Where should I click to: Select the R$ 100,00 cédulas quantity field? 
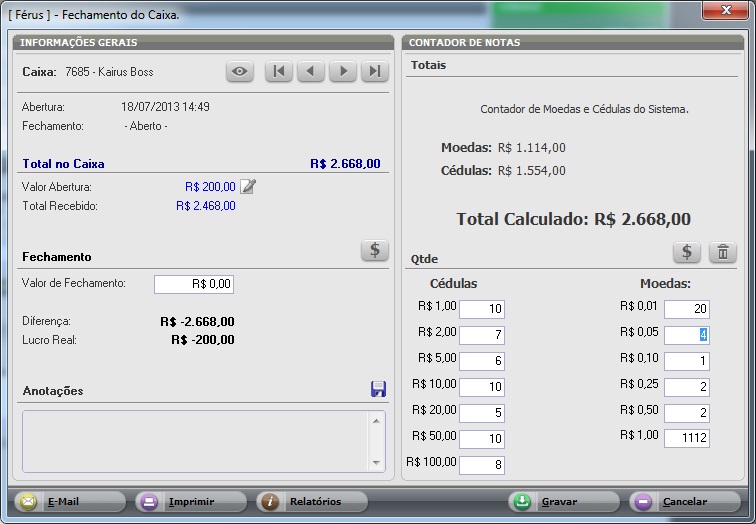point(482,465)
